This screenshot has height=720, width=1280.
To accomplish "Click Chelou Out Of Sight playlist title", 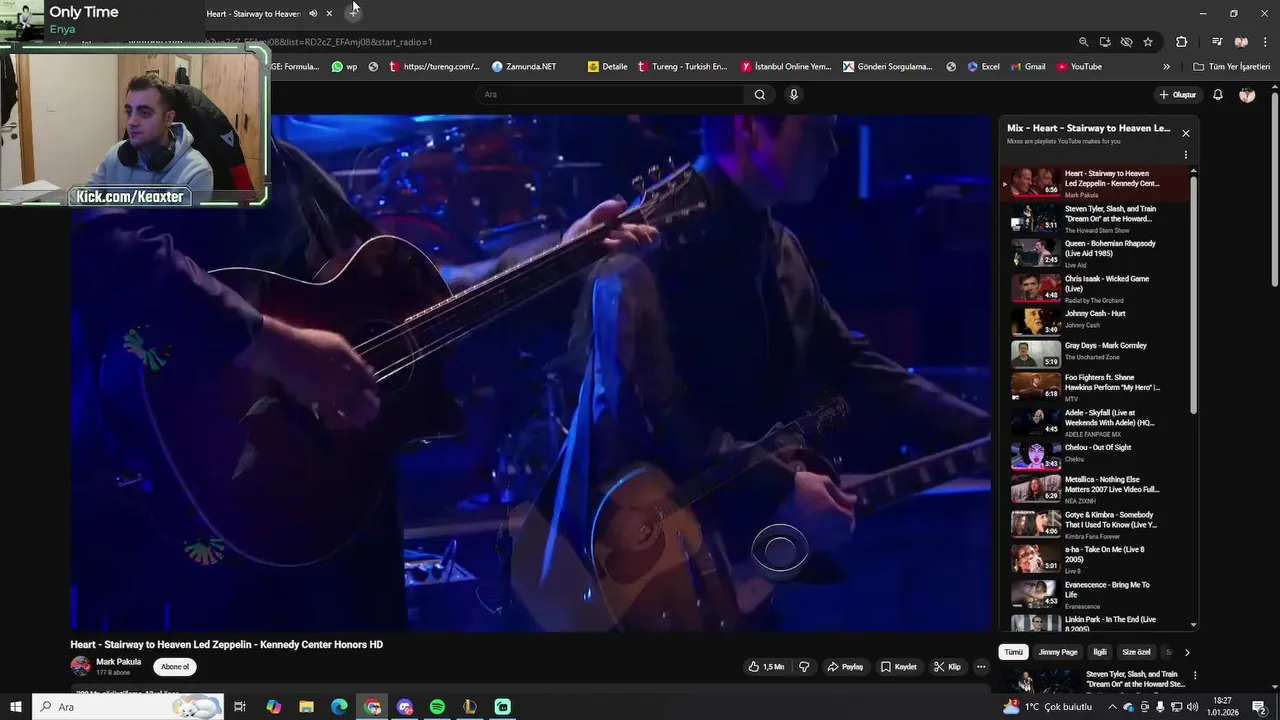I will [1097, 447].
